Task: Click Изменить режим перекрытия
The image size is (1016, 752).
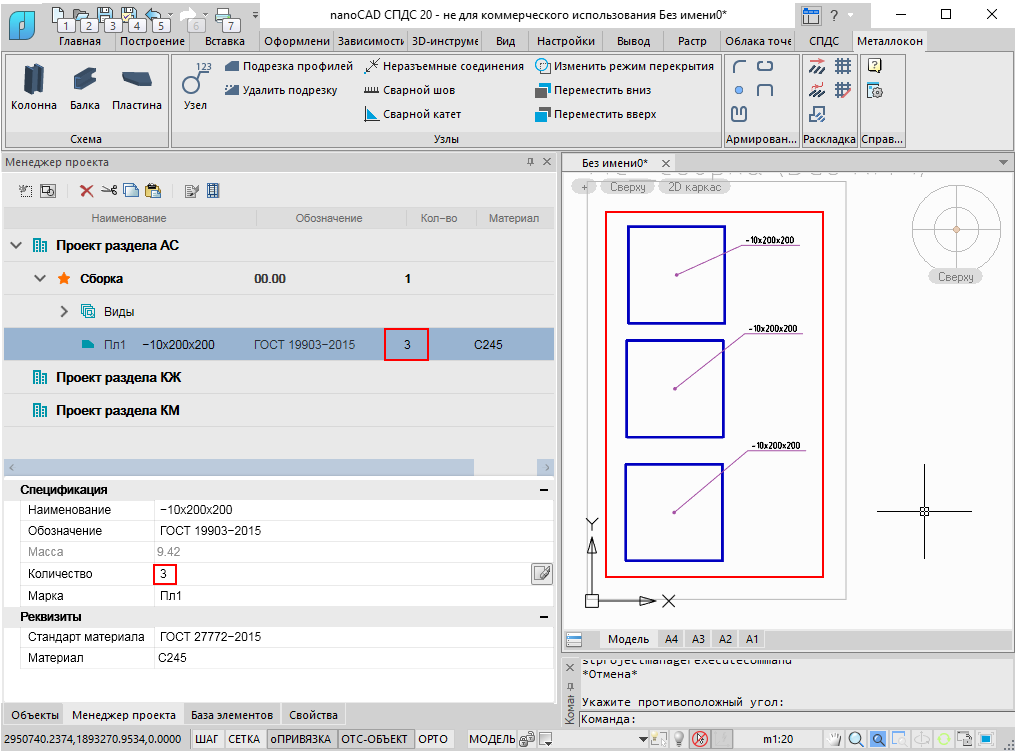Action: 625,66
